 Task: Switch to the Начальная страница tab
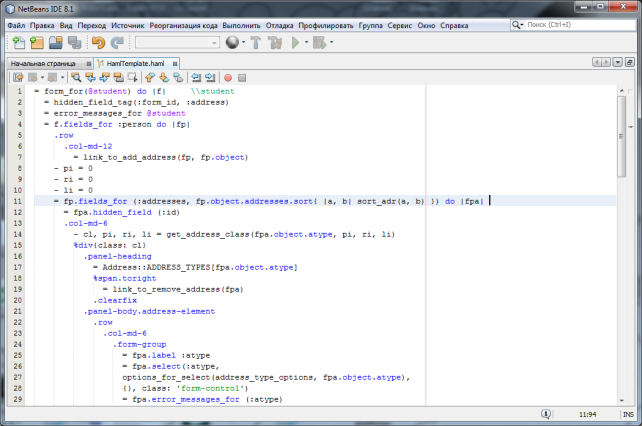[43, 63]
